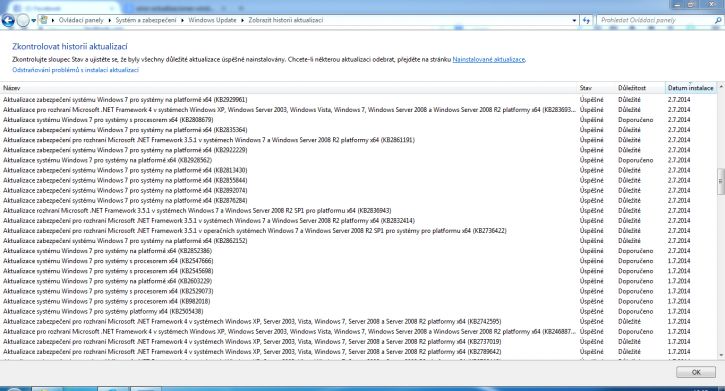Image resolution: width=725 pixels, height=391 pixels.
Task: Select the update row KB2529073
Action: (358, 291)
